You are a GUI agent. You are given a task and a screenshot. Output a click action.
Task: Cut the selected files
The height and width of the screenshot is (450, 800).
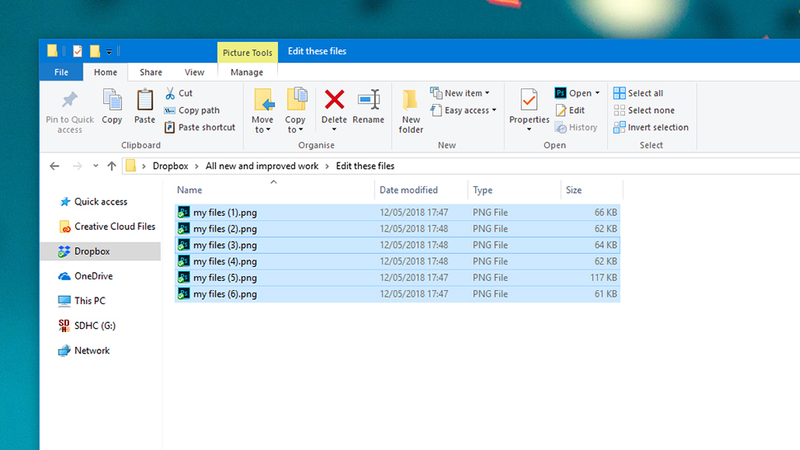179,93
